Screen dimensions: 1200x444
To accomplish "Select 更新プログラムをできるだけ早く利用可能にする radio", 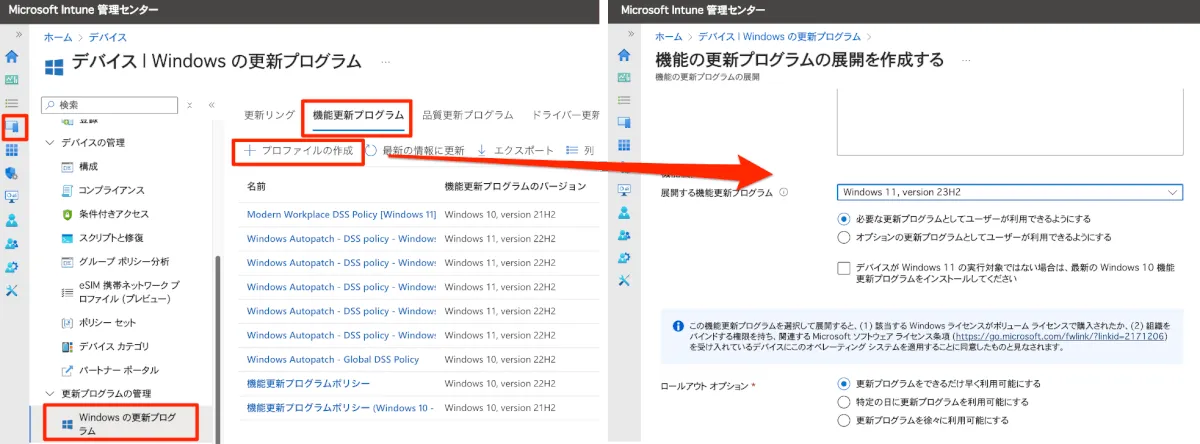I will (844, 383).
